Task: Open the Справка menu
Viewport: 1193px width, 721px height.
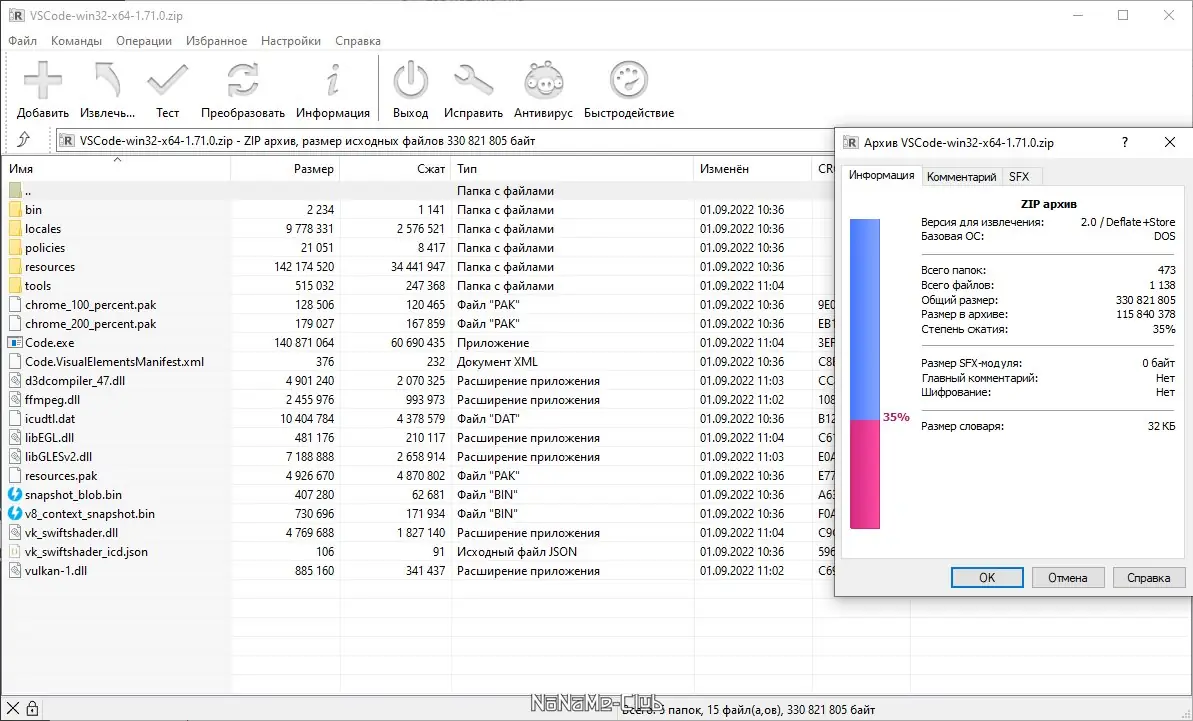Action: (x=358, y=40)
